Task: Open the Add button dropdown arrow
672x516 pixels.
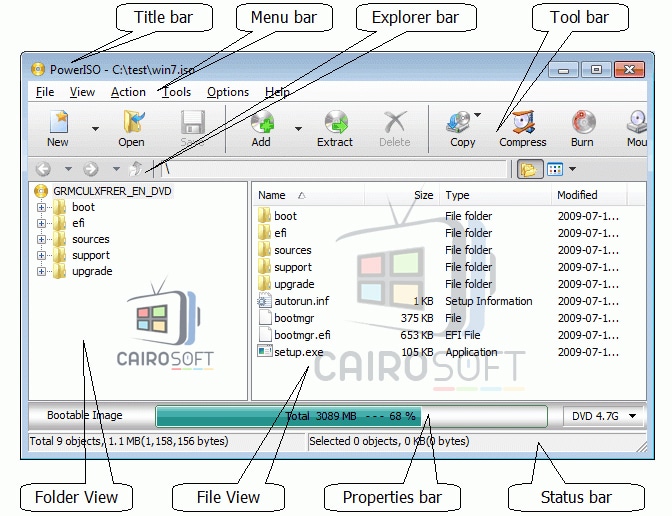Action: (298, 129)
